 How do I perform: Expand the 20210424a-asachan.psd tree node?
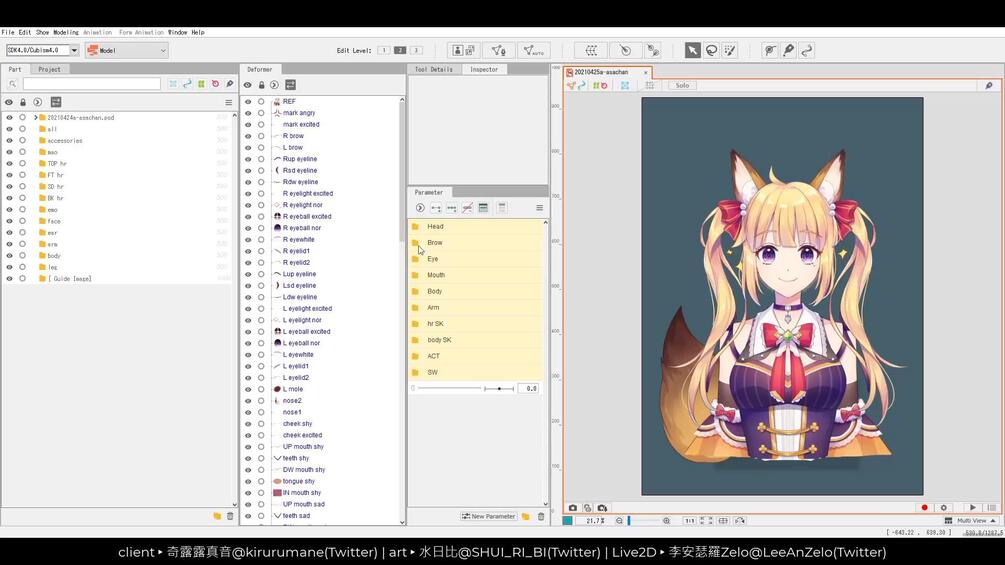pos(35,117)
